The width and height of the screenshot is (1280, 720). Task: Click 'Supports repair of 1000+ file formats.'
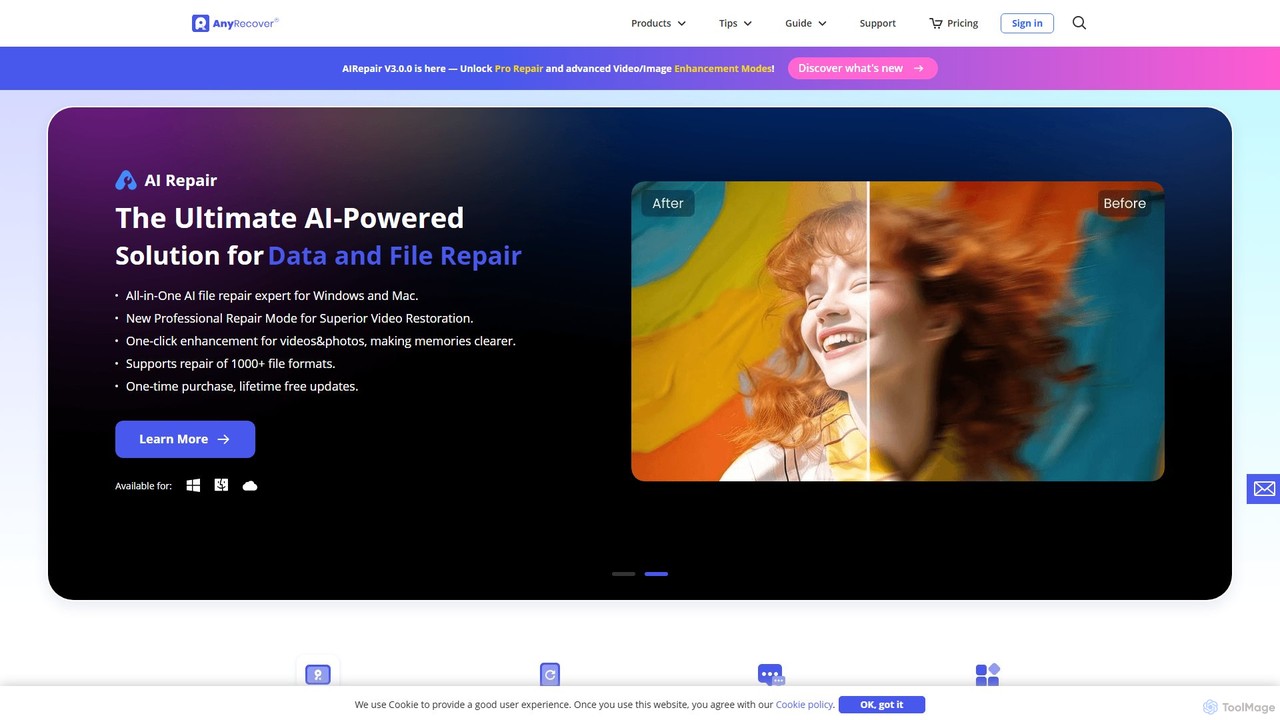tap(230, 363)
